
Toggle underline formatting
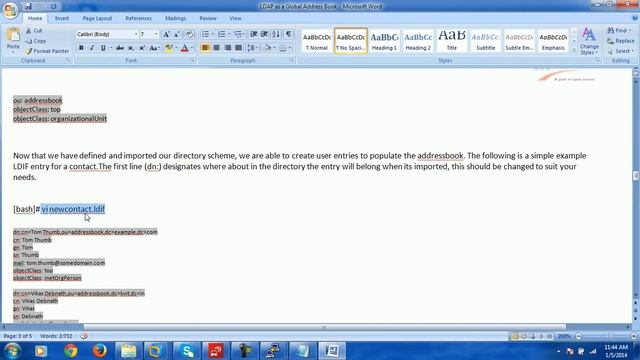(x=103, y=48)
